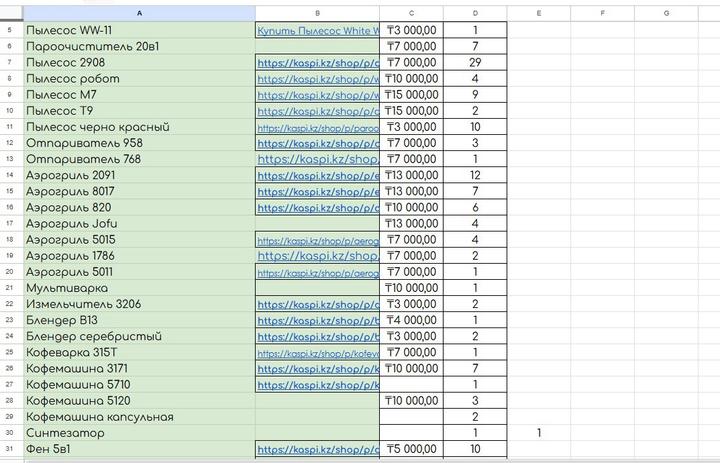Click quantity 29 for Пылесос 2908

point(475,62)
